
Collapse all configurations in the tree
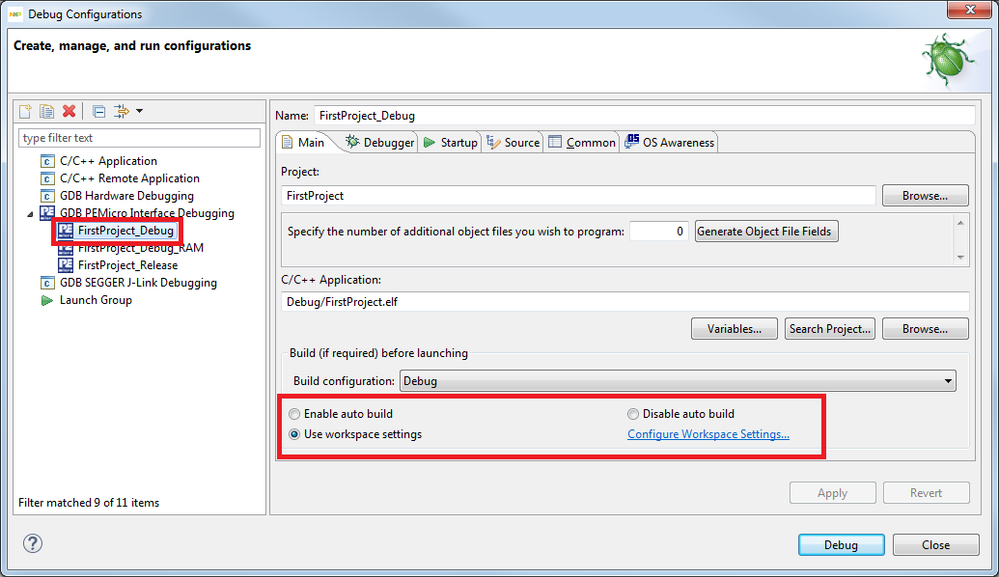(x=98, y=111)
